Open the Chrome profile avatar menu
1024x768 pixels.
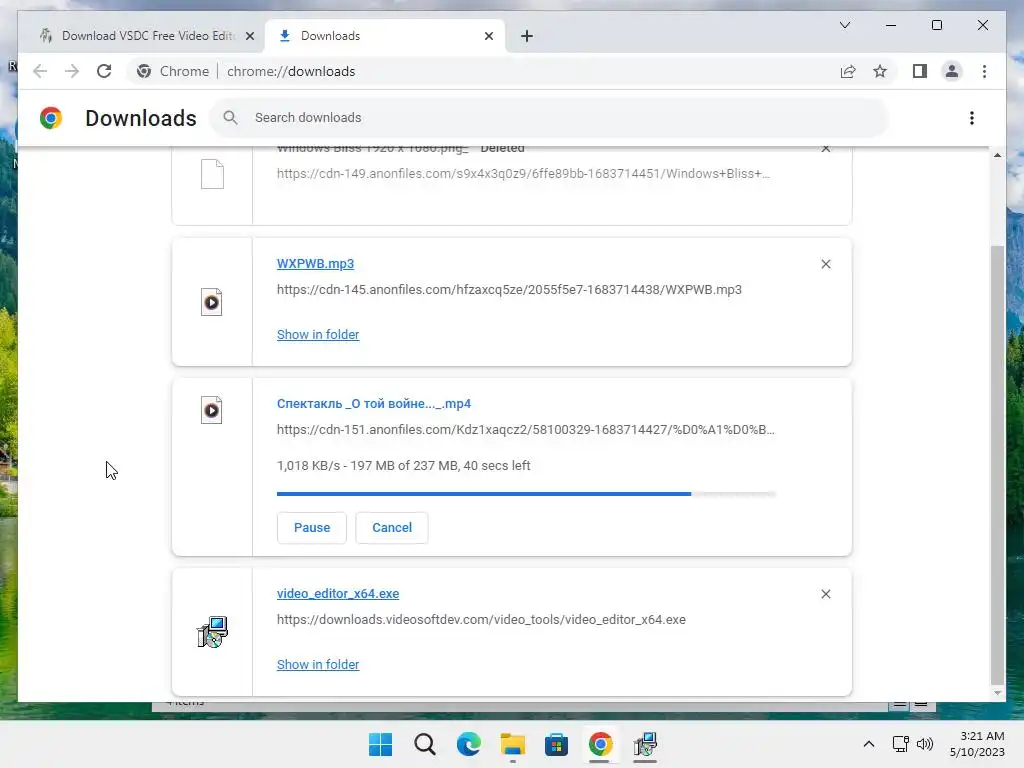(x=952, y=71)
